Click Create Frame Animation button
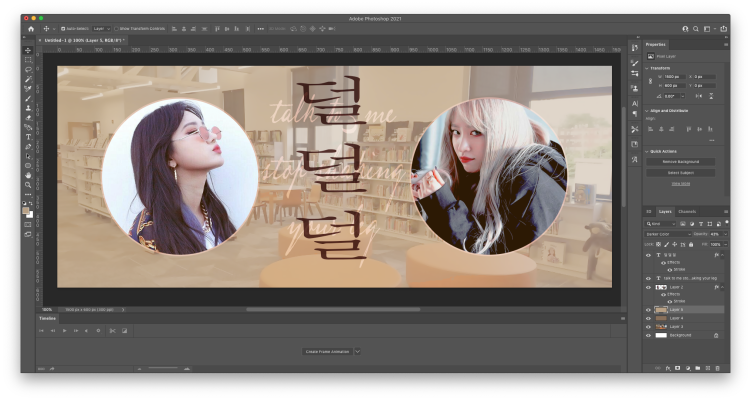 coord(328,352)
